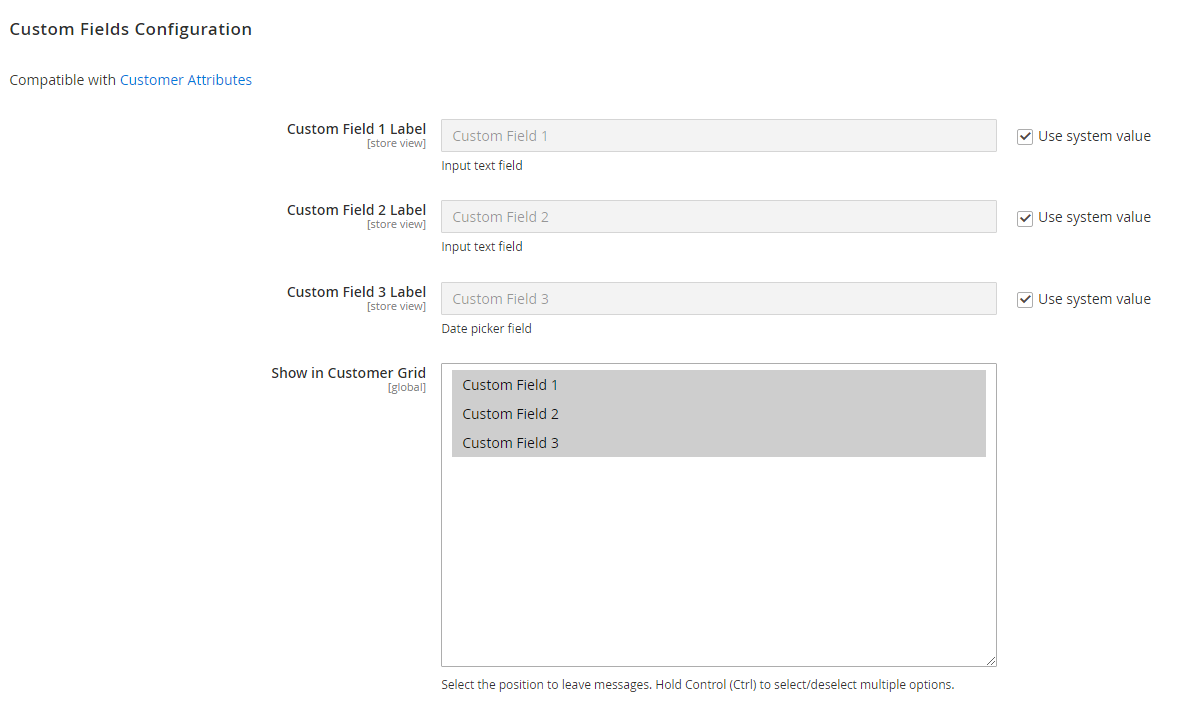The width and height of the screenshot is (1193, 703).
Task: Click empty area inside Customer Grid list box
Action: point(718,560)
